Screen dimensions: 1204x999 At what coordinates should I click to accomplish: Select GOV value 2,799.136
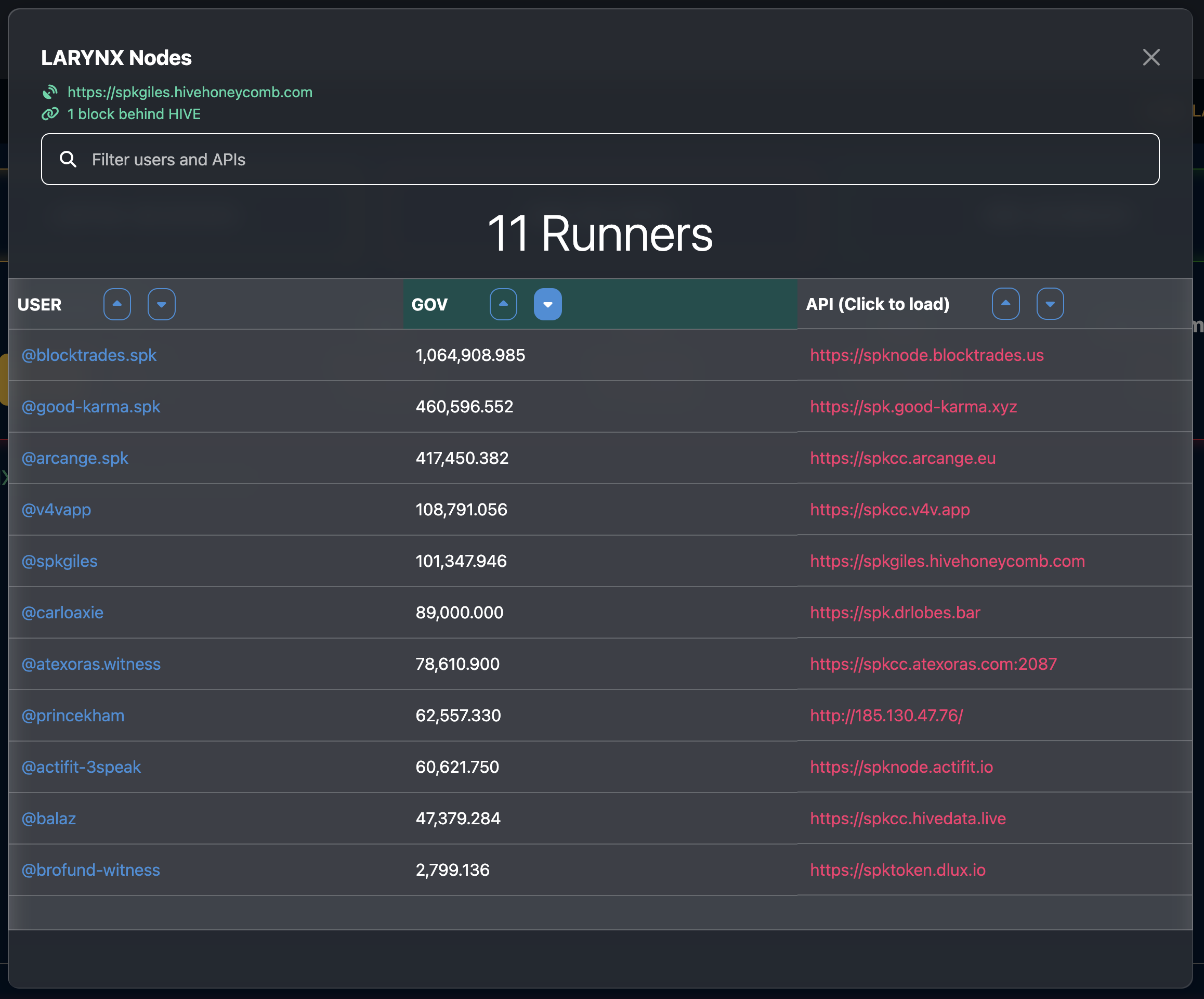(452, 870)
